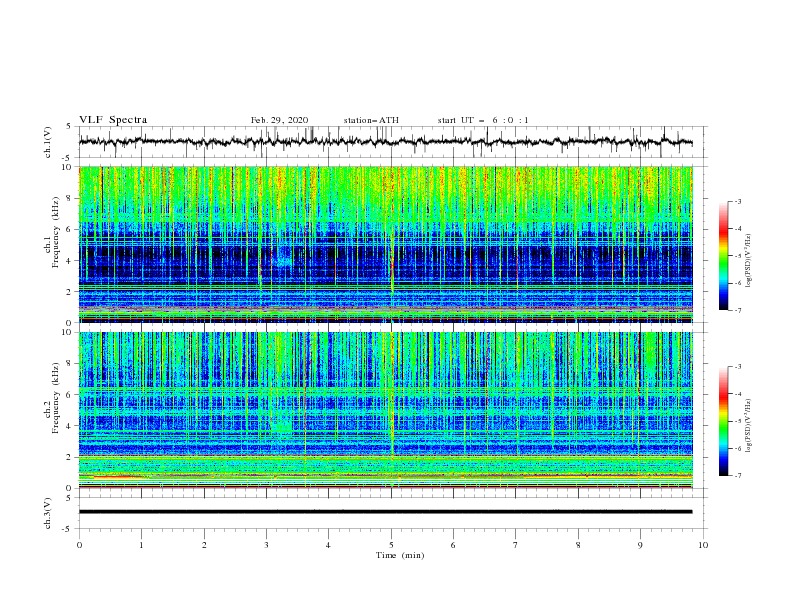
Task: Select the ch.1 colorbar "log(PSD)(V²/Hz)" label
Action: coord(749,261)
